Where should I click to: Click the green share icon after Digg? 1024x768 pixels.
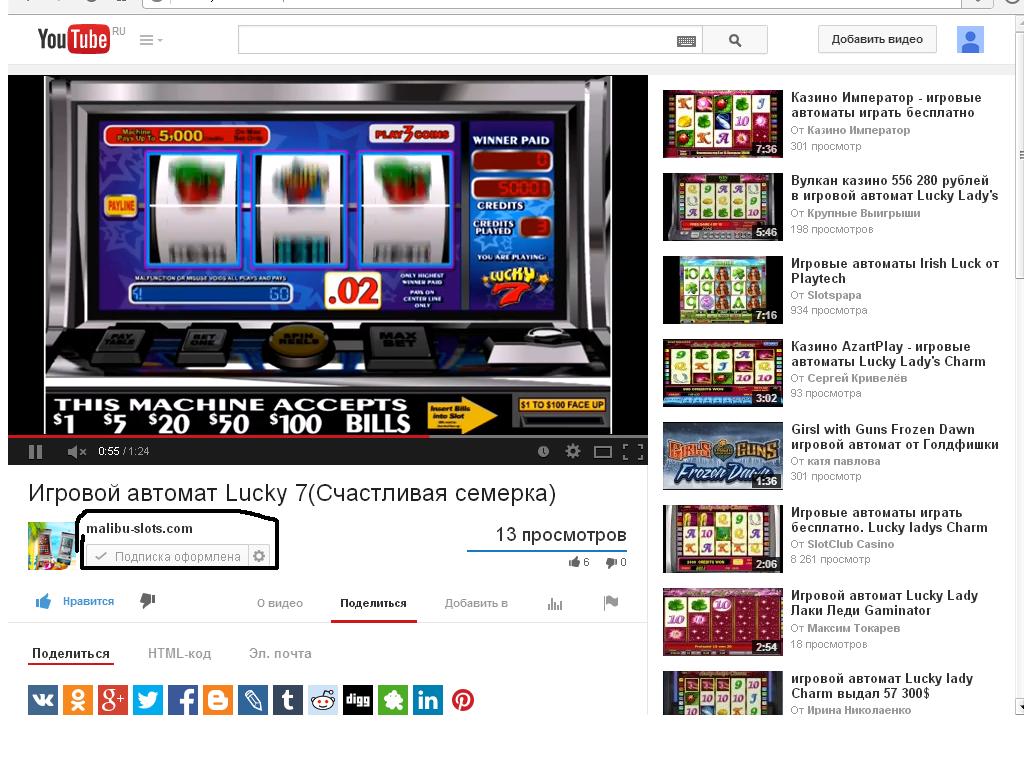393,700
